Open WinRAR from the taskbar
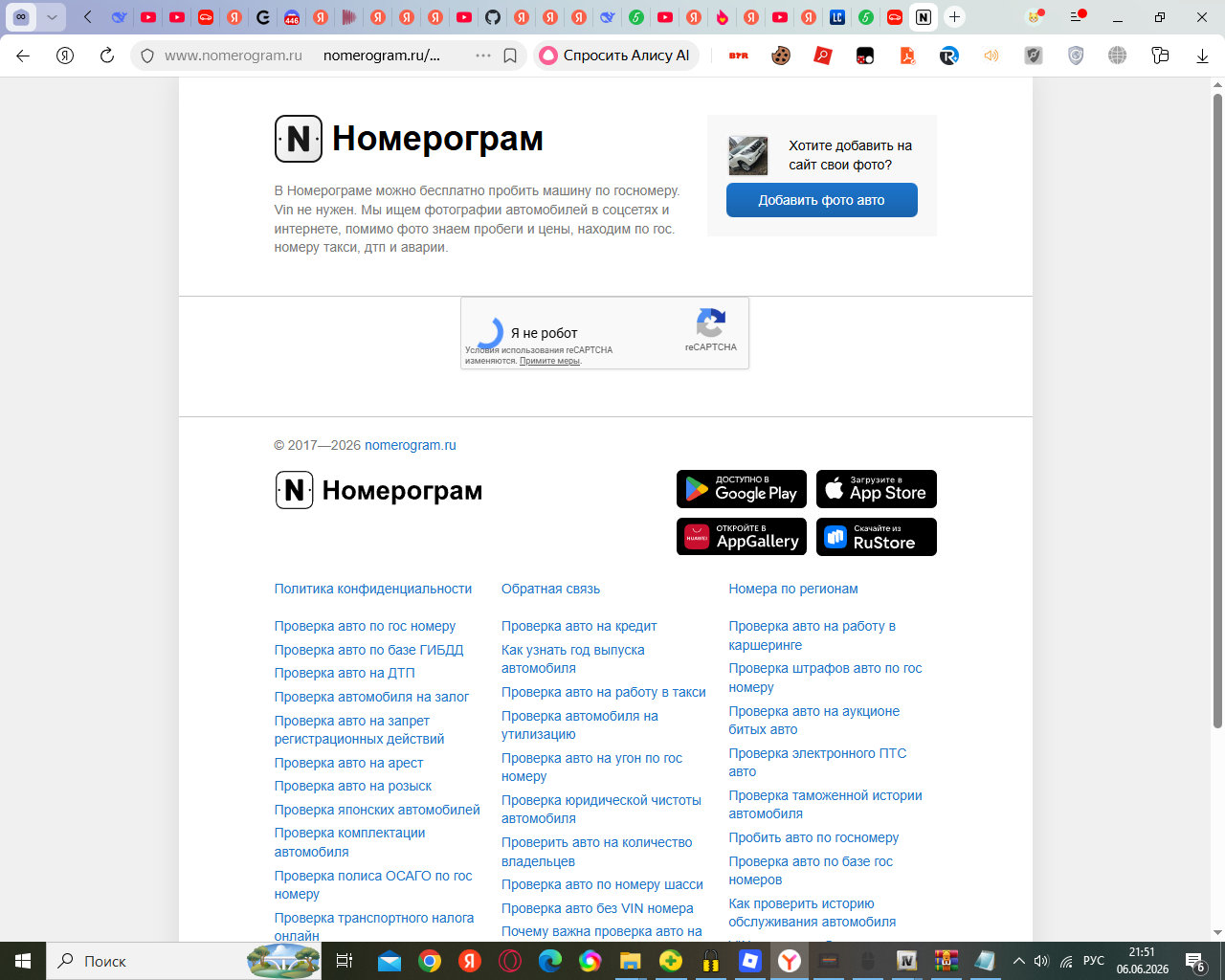The width and height of the screenshot is (1225, 980). [x=947, y=961]
